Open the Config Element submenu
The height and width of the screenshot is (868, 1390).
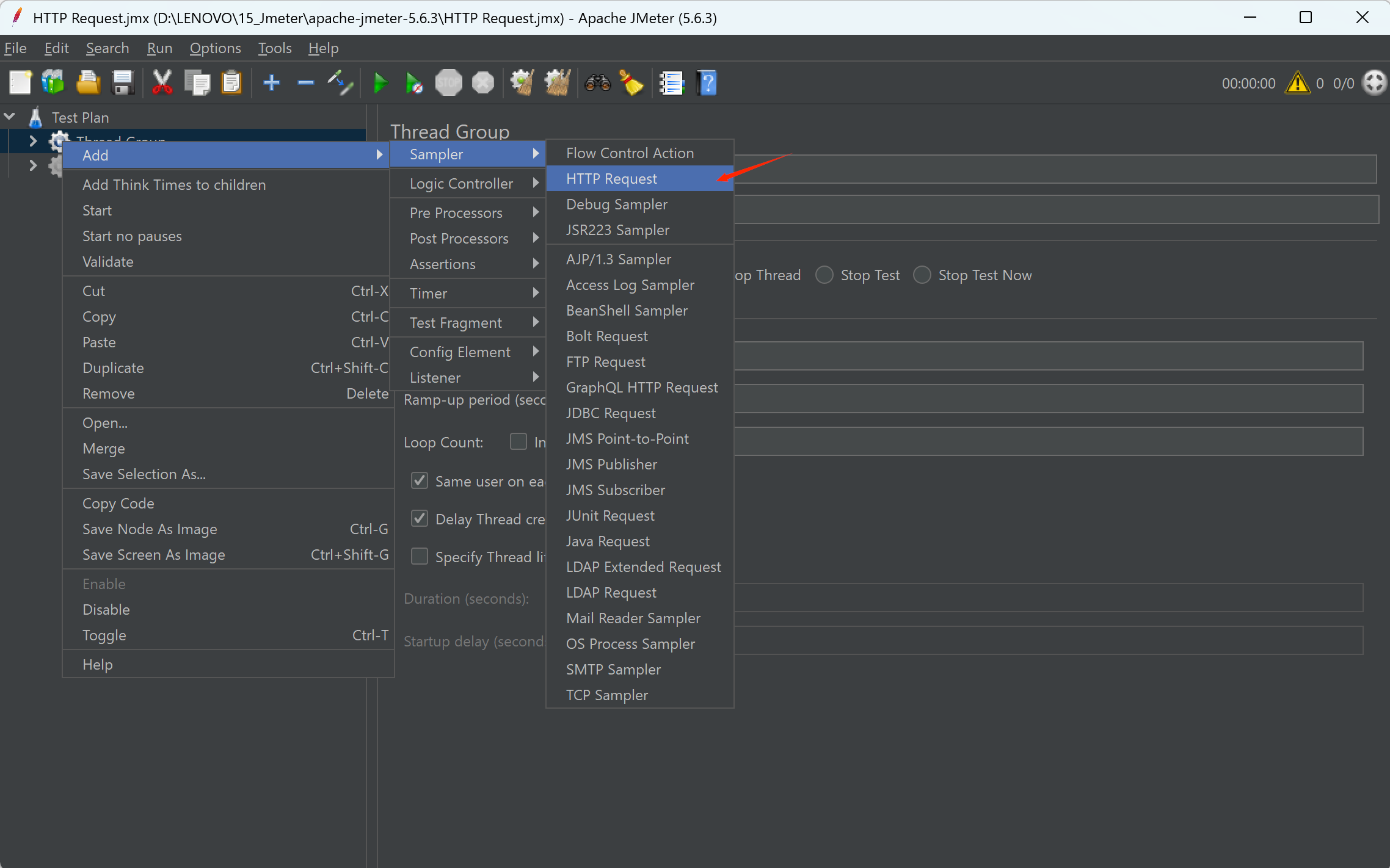click(468, 352)
